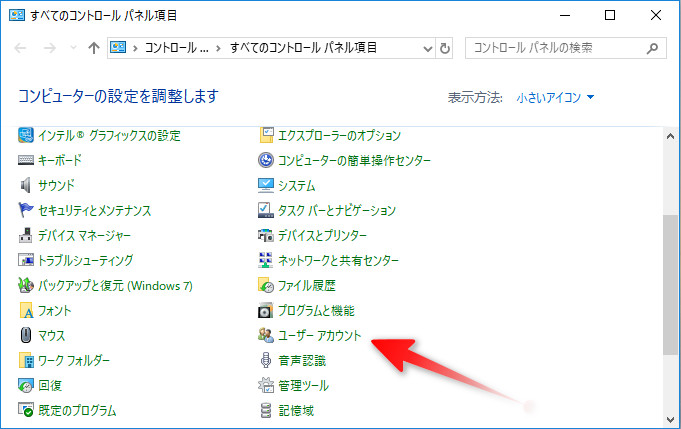The height and width of the screenshot is (429, 681).
Task: Click the scrollbar down arrow
Action: point(671,419)
